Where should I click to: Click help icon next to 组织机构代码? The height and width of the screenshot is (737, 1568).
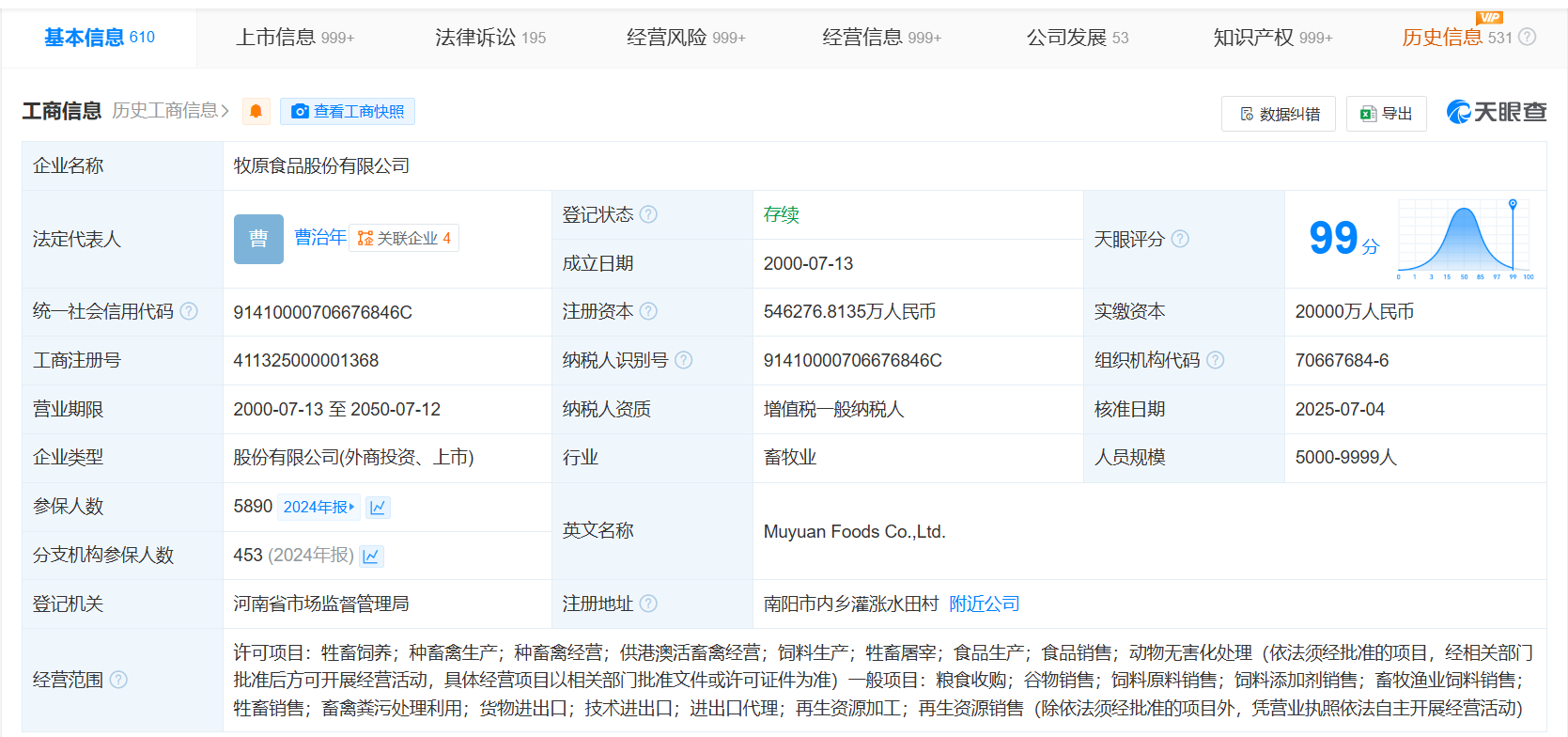(1216, 360)
